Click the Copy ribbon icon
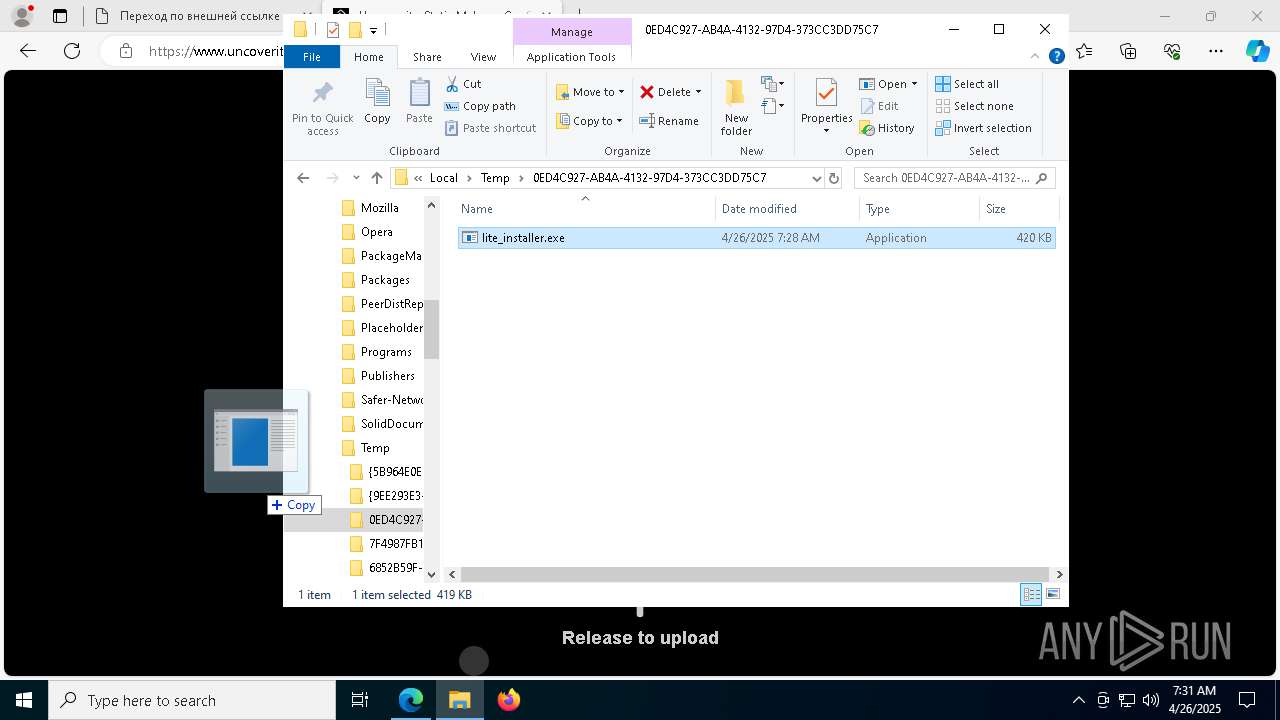Screen dimensions: 1280x720 (x=377, y=94)
